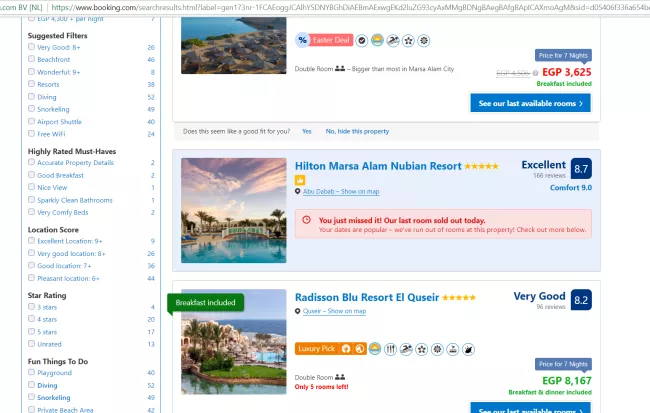Click the Radisson Blu five-star rating icons

pyautogui.click(x=459, y=298)
